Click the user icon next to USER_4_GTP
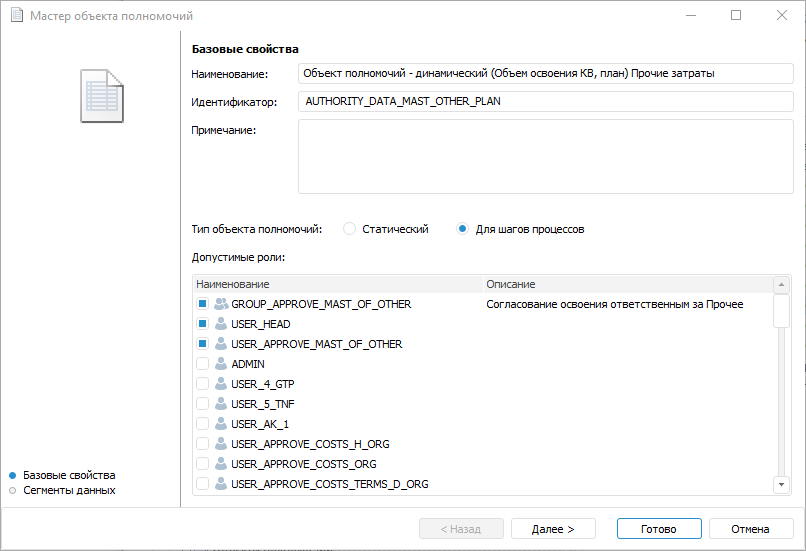Image resolution: width=806 pixels, height=551 pixels. pos(221,384)
